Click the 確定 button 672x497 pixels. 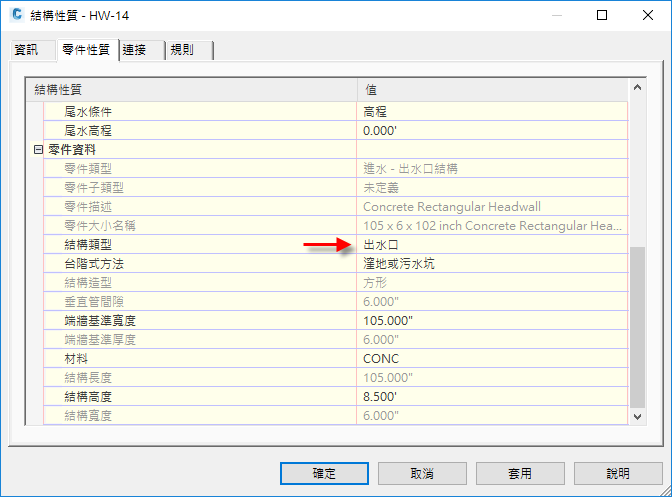pos(324,473)
